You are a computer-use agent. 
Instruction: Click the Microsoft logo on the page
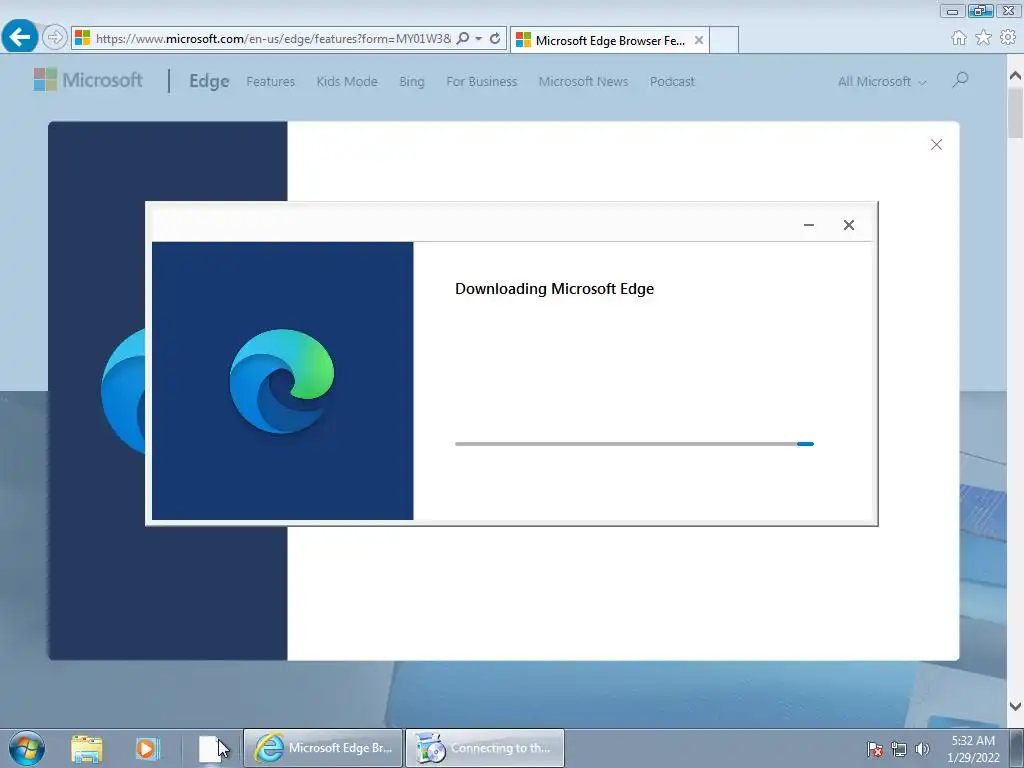[88, 80]
